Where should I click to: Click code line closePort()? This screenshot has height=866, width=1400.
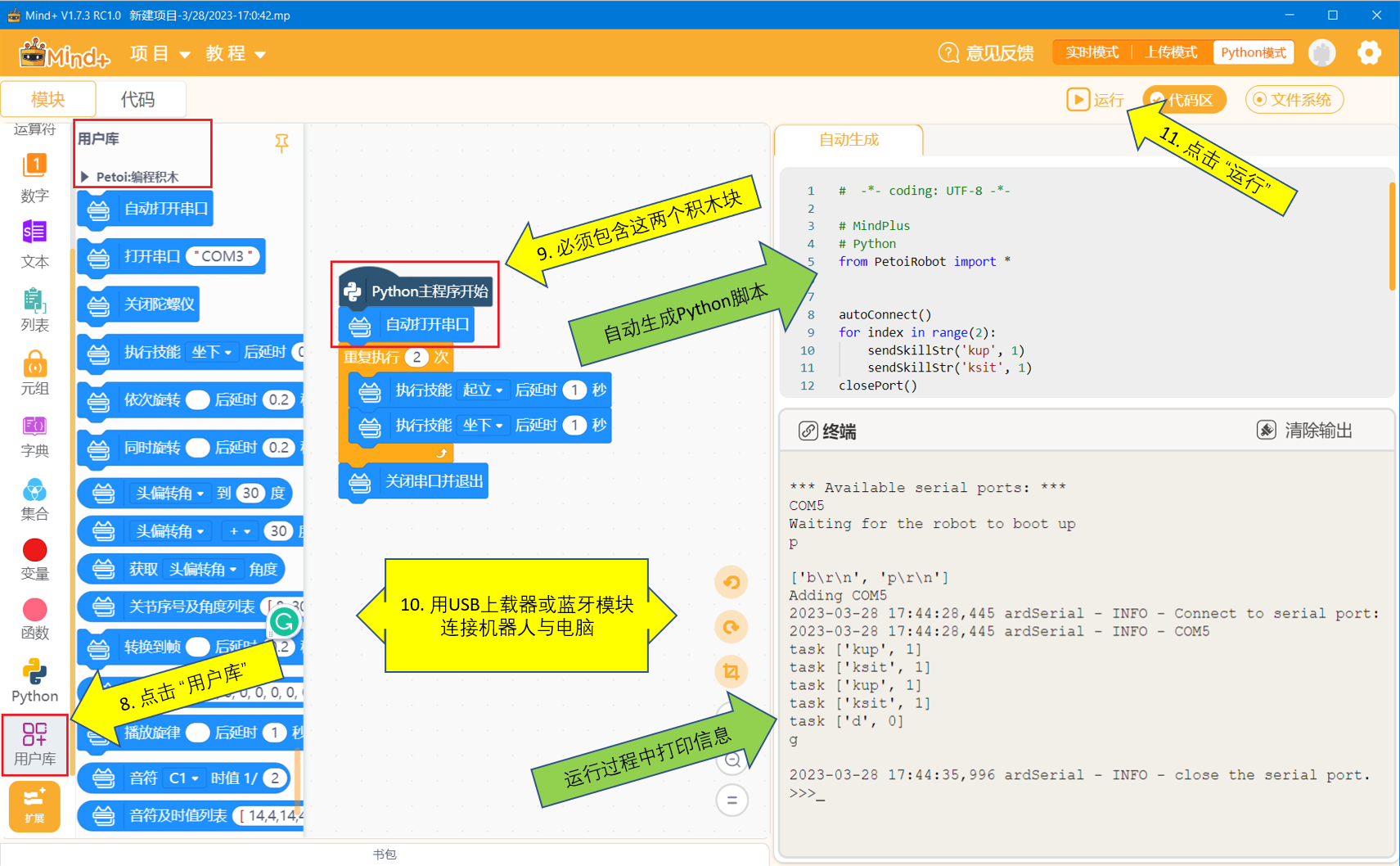[x=877, y=386]
